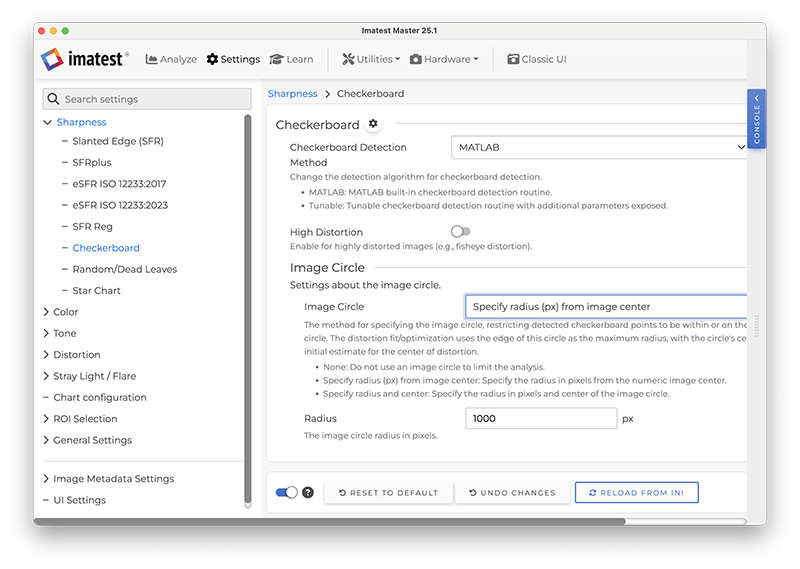Collapse the Sharpness tree section

click(x=47, y=122)
